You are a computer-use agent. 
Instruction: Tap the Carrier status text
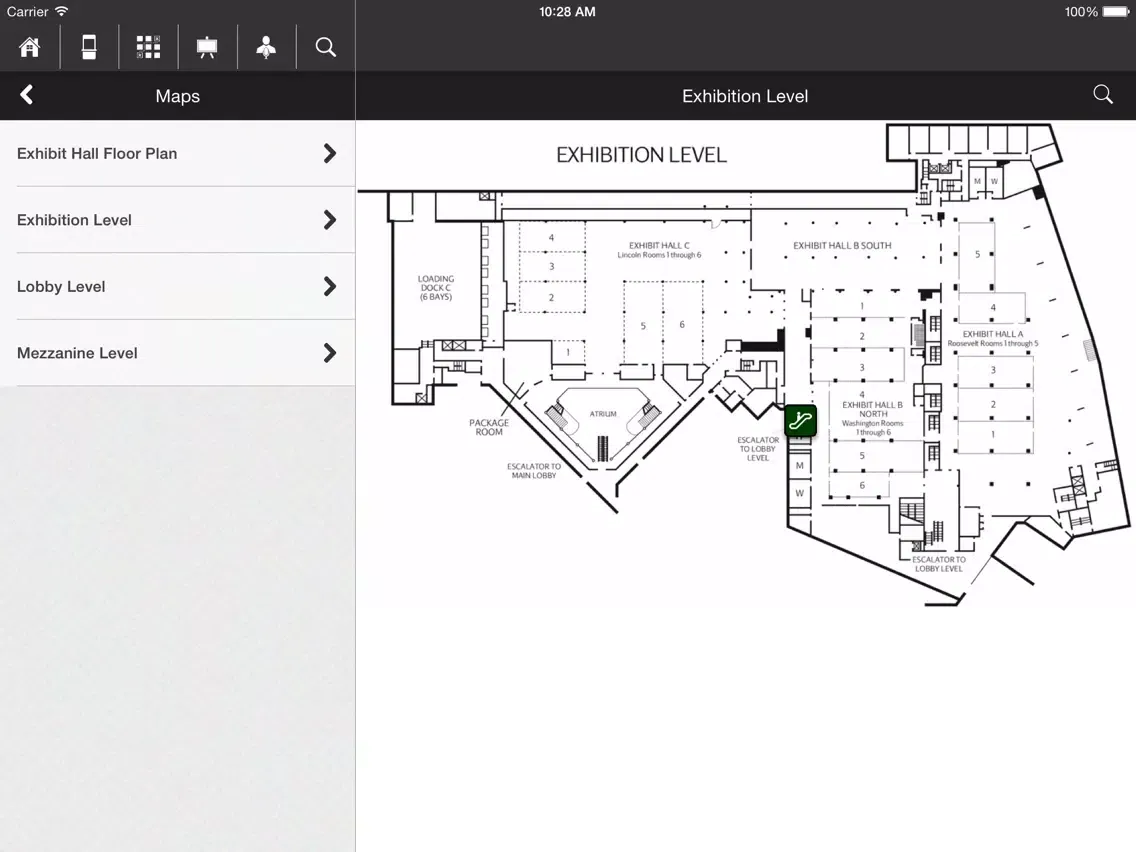point(28,12)
